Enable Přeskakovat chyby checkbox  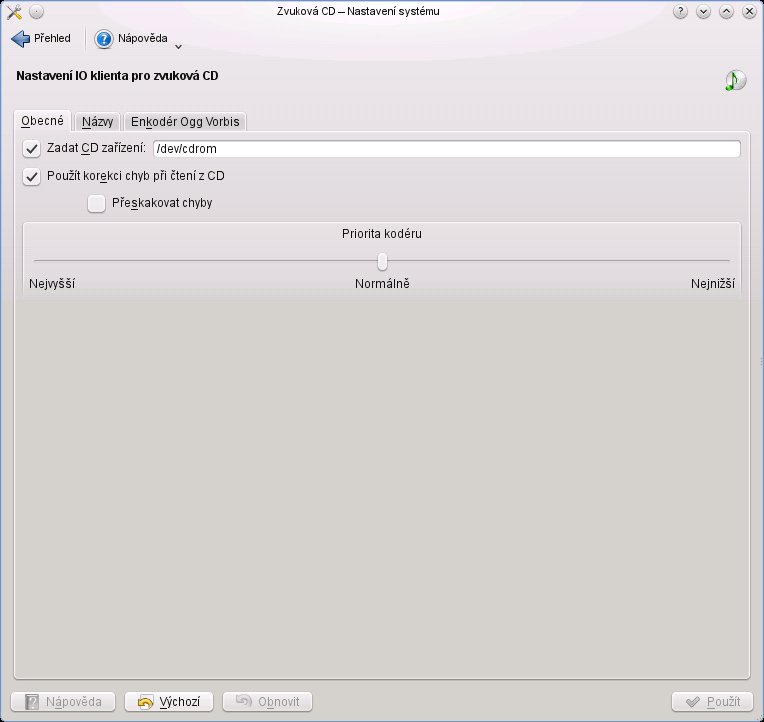pyautogui.click(x=96, y=204)
